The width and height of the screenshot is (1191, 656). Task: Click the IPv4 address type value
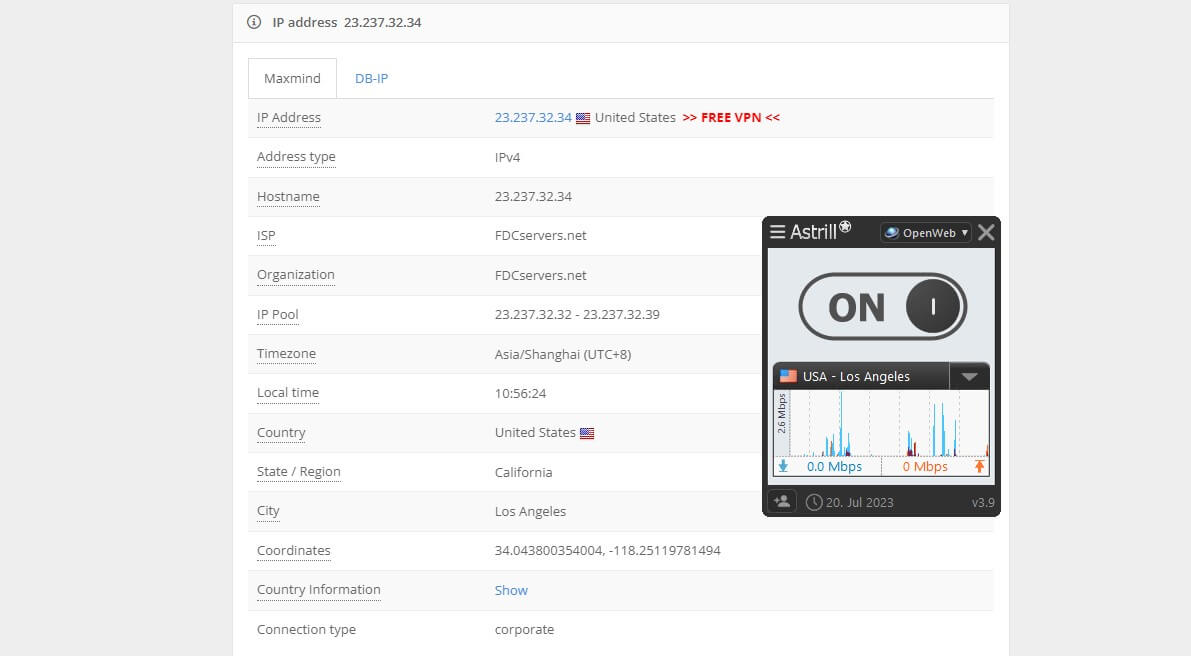[507, 157]
